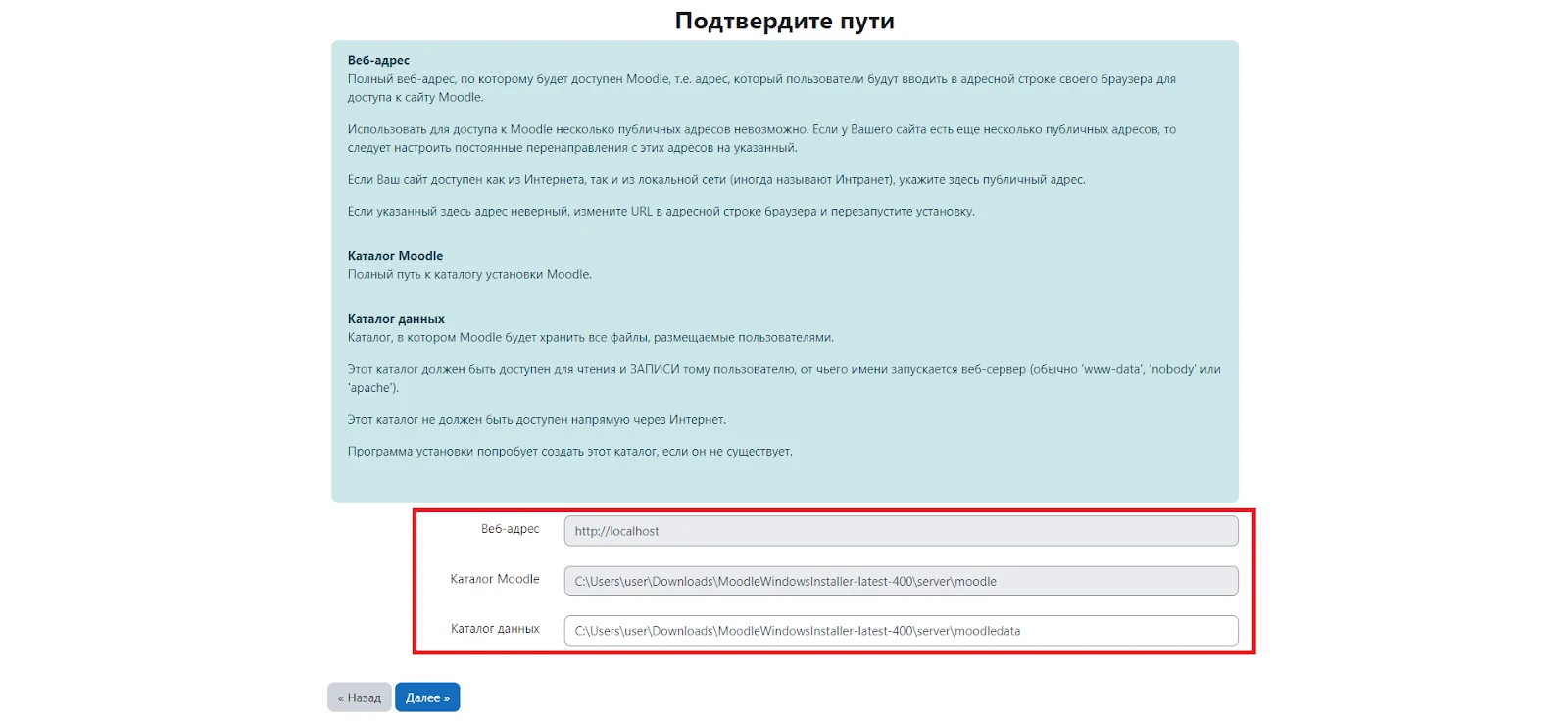
Task: Click text 'Если указанный здесь адрес неверный'
Action: point(459,212)
